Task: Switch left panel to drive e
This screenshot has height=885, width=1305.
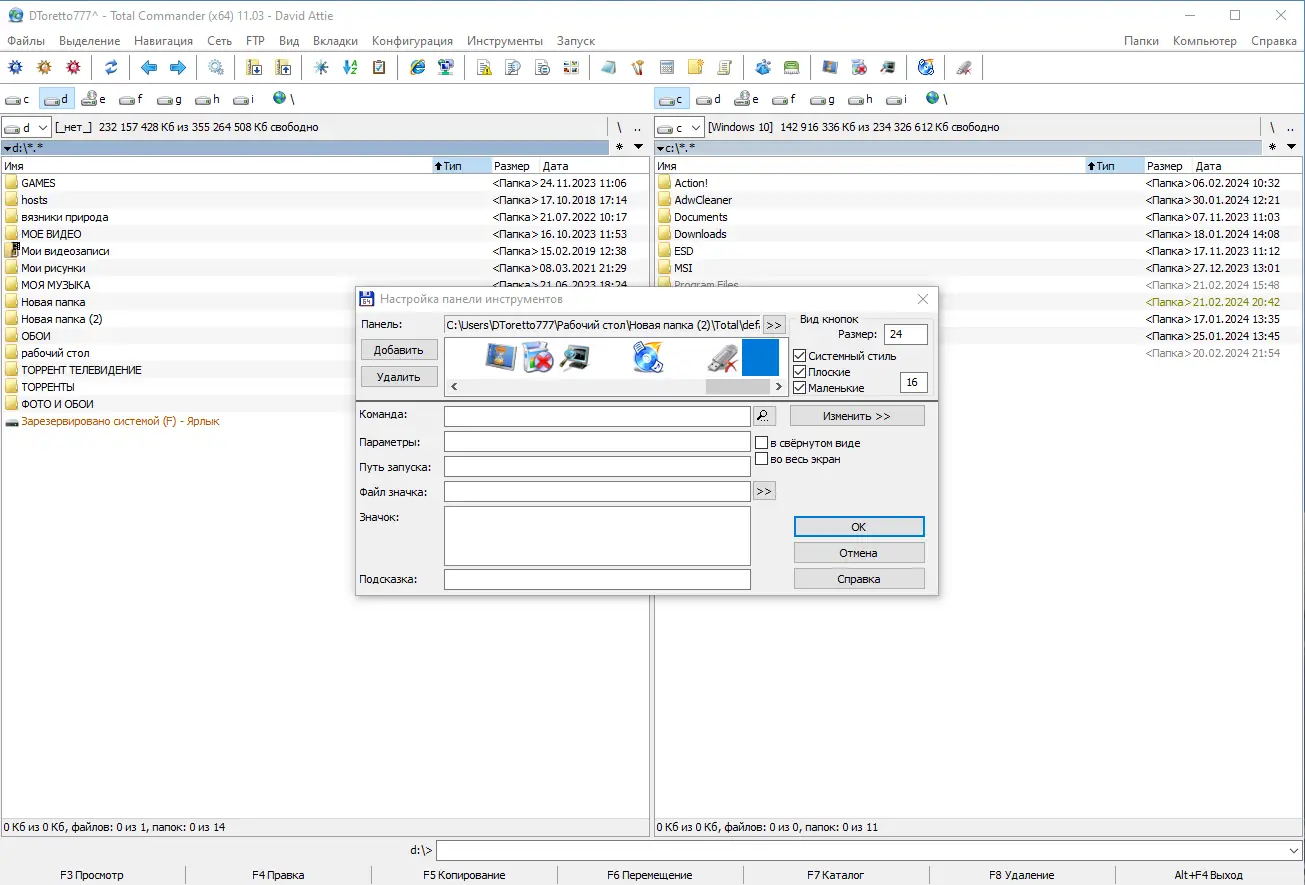Action: point(95,99)
